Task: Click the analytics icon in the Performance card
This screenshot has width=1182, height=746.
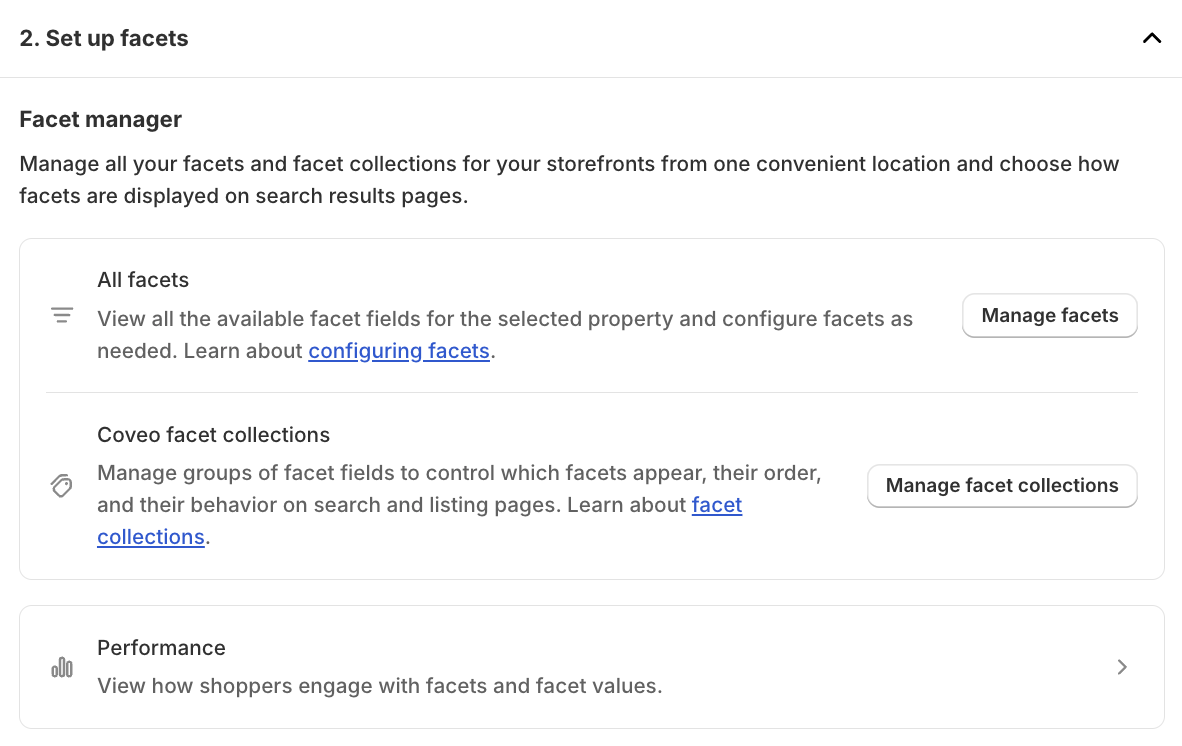Action: tap(62, 667)
